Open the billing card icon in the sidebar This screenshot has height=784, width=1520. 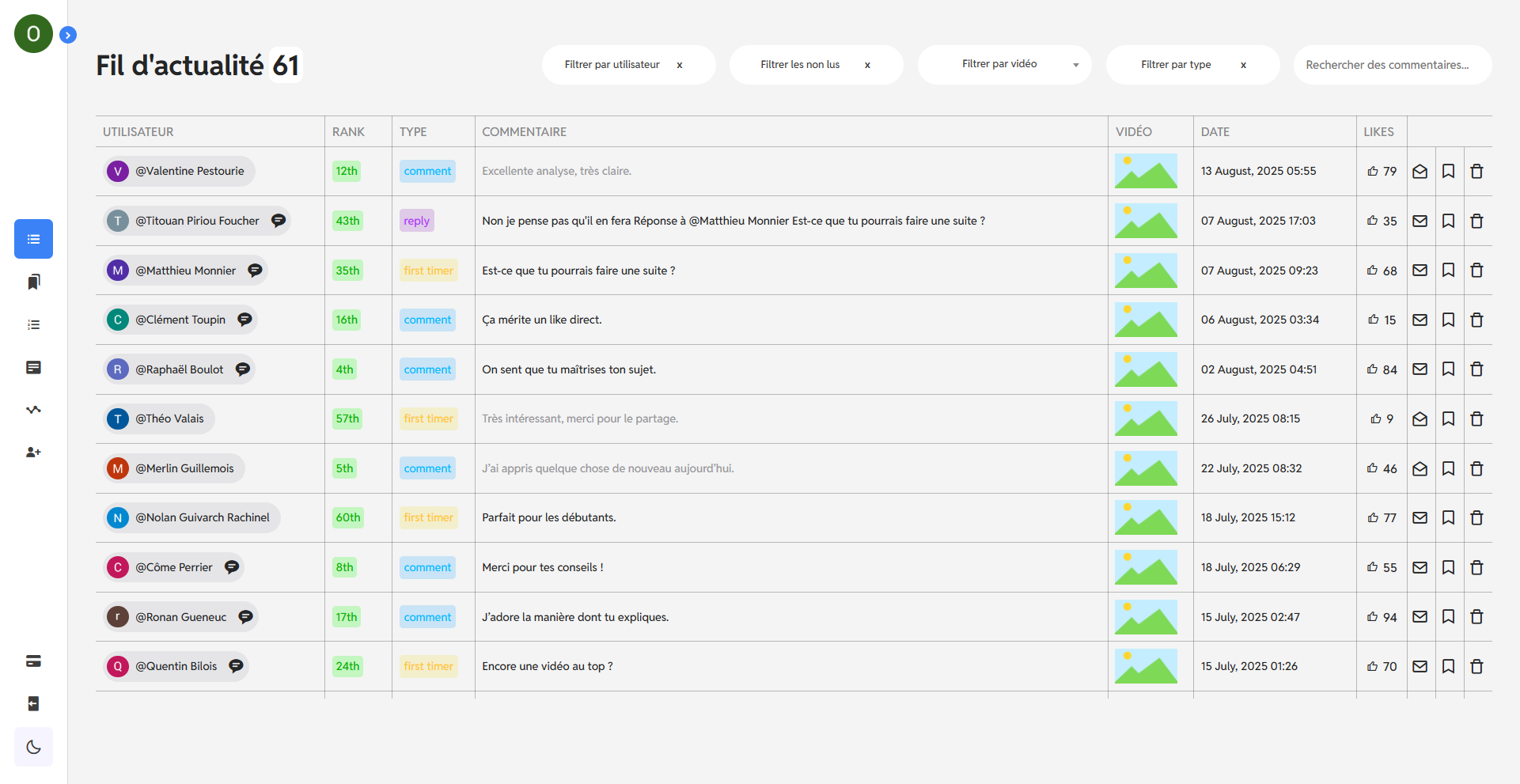click(33, 661)
